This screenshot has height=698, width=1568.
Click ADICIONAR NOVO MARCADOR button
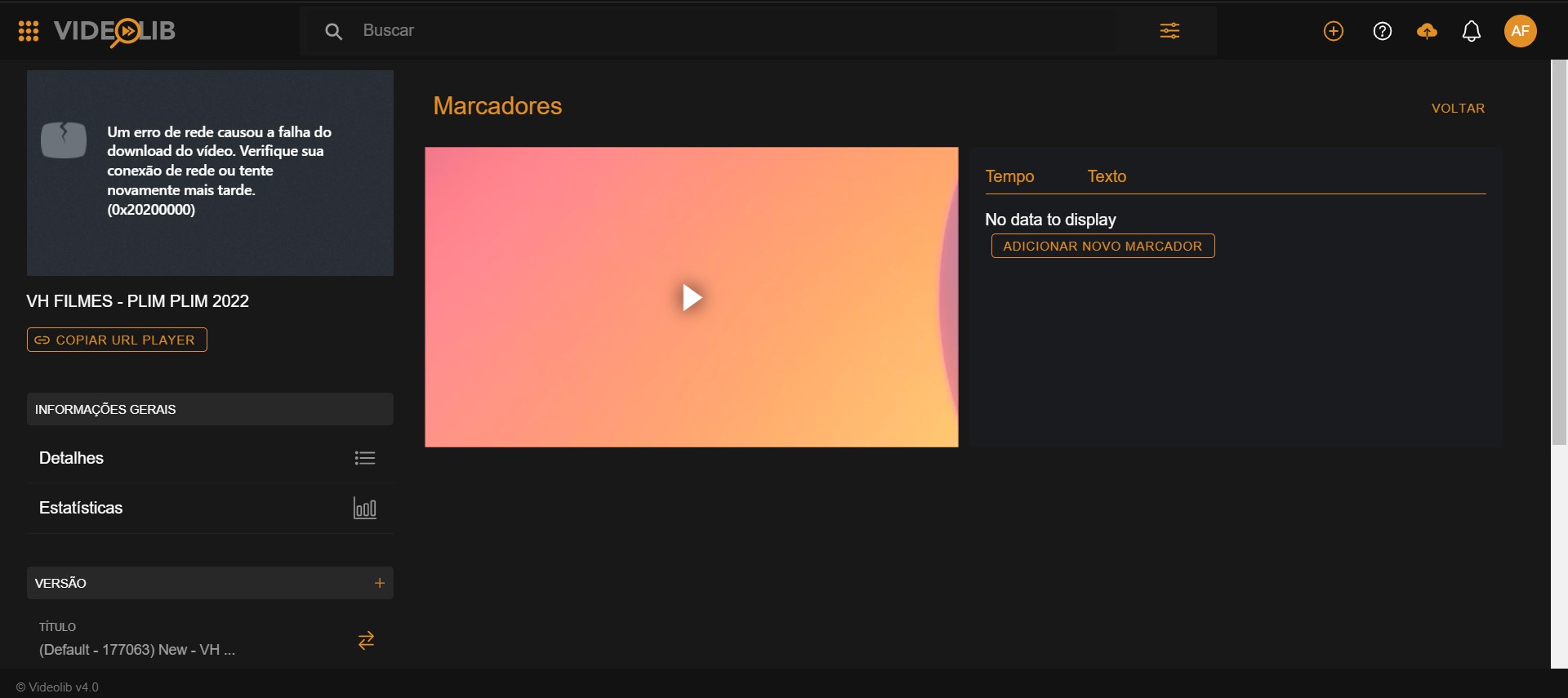[x=1102, y=246]
